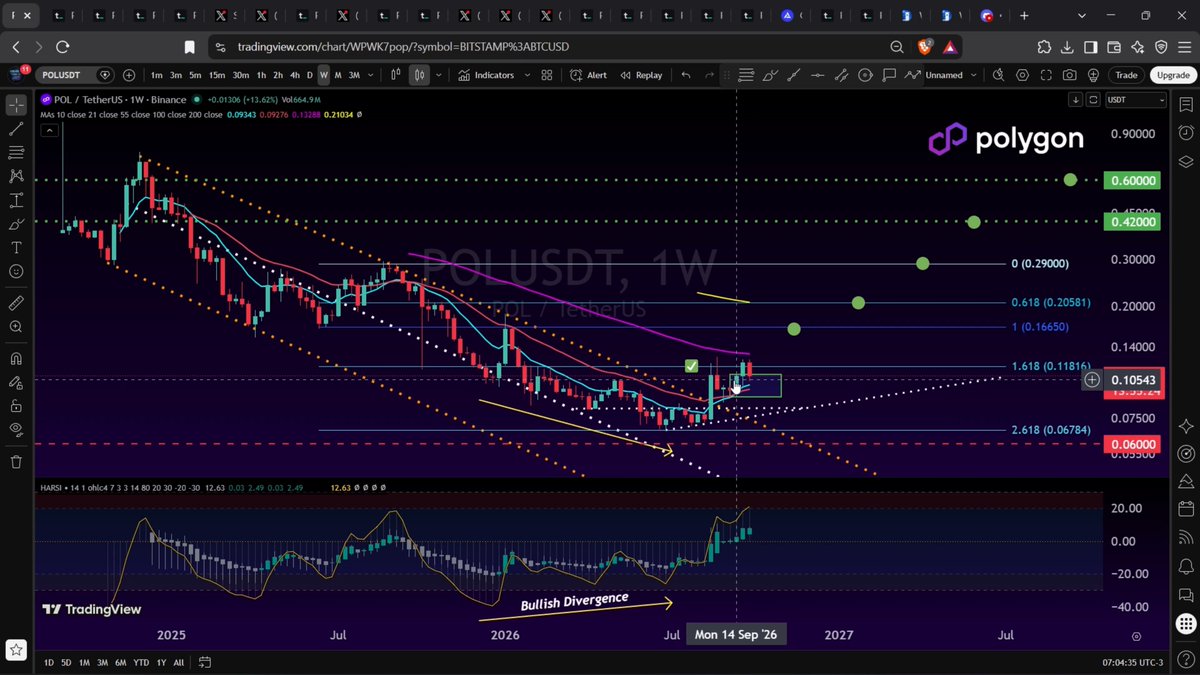This screenshot has width=1200, height=675.
Task: Undo the last chart action
Action: coord(686,75)
